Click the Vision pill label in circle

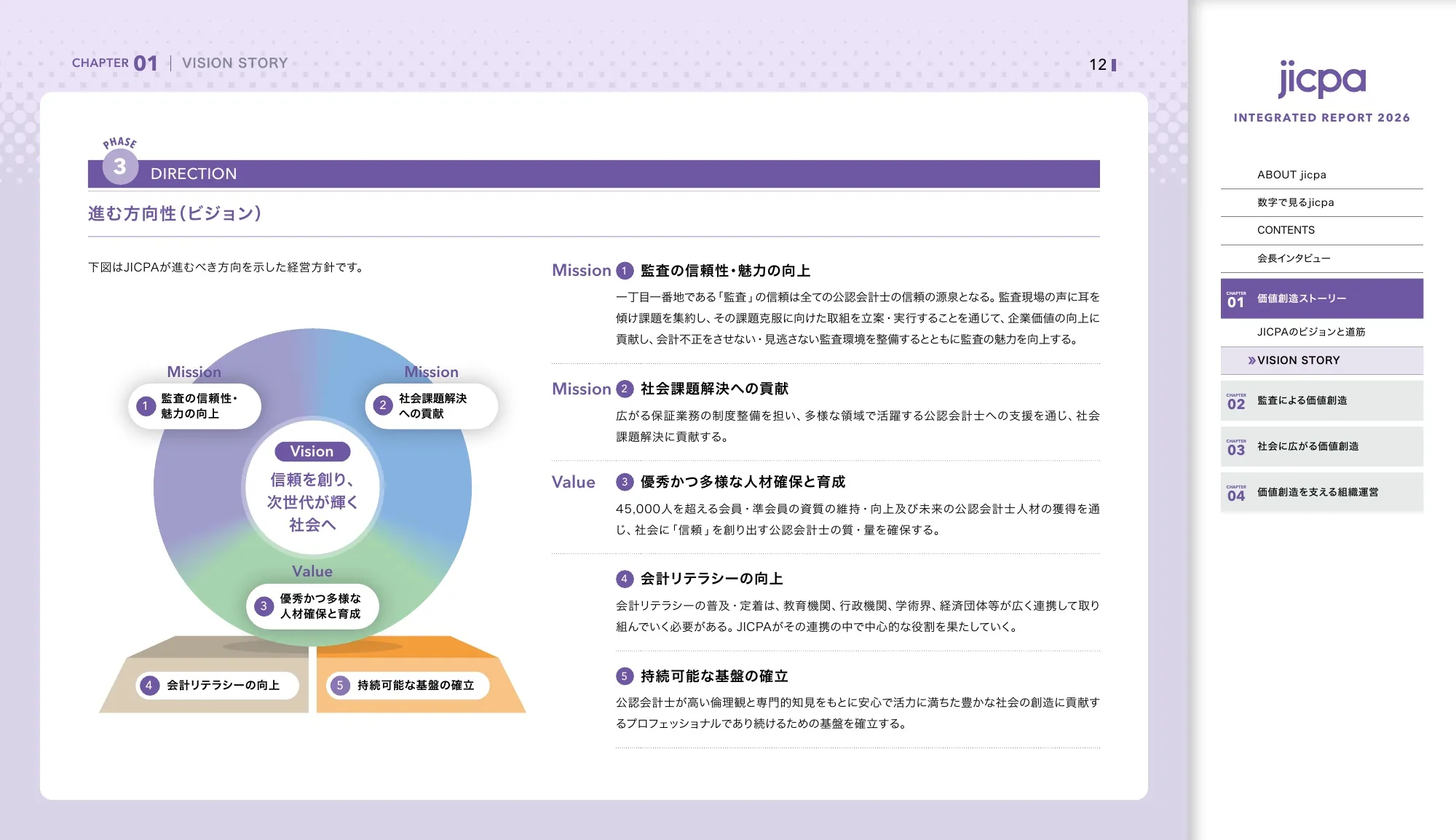click(312, 451)
